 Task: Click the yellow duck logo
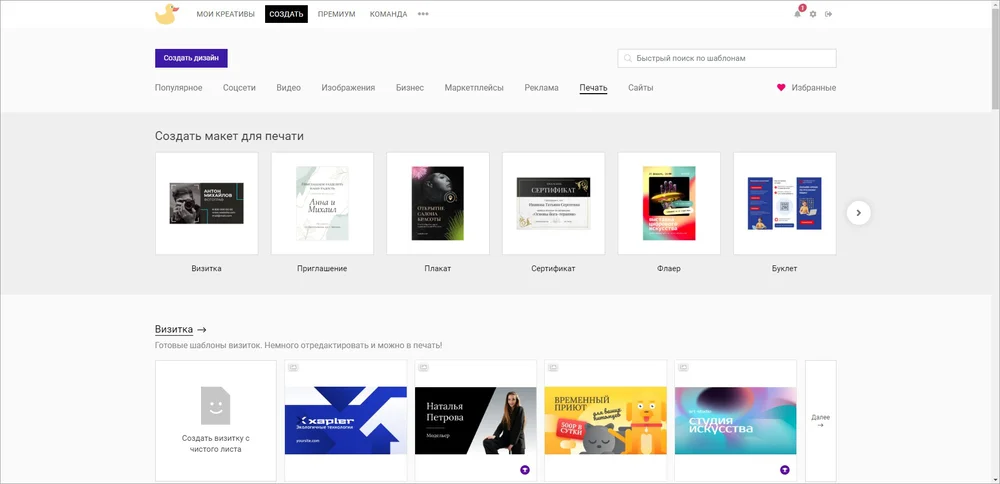(x=167, y=14)
